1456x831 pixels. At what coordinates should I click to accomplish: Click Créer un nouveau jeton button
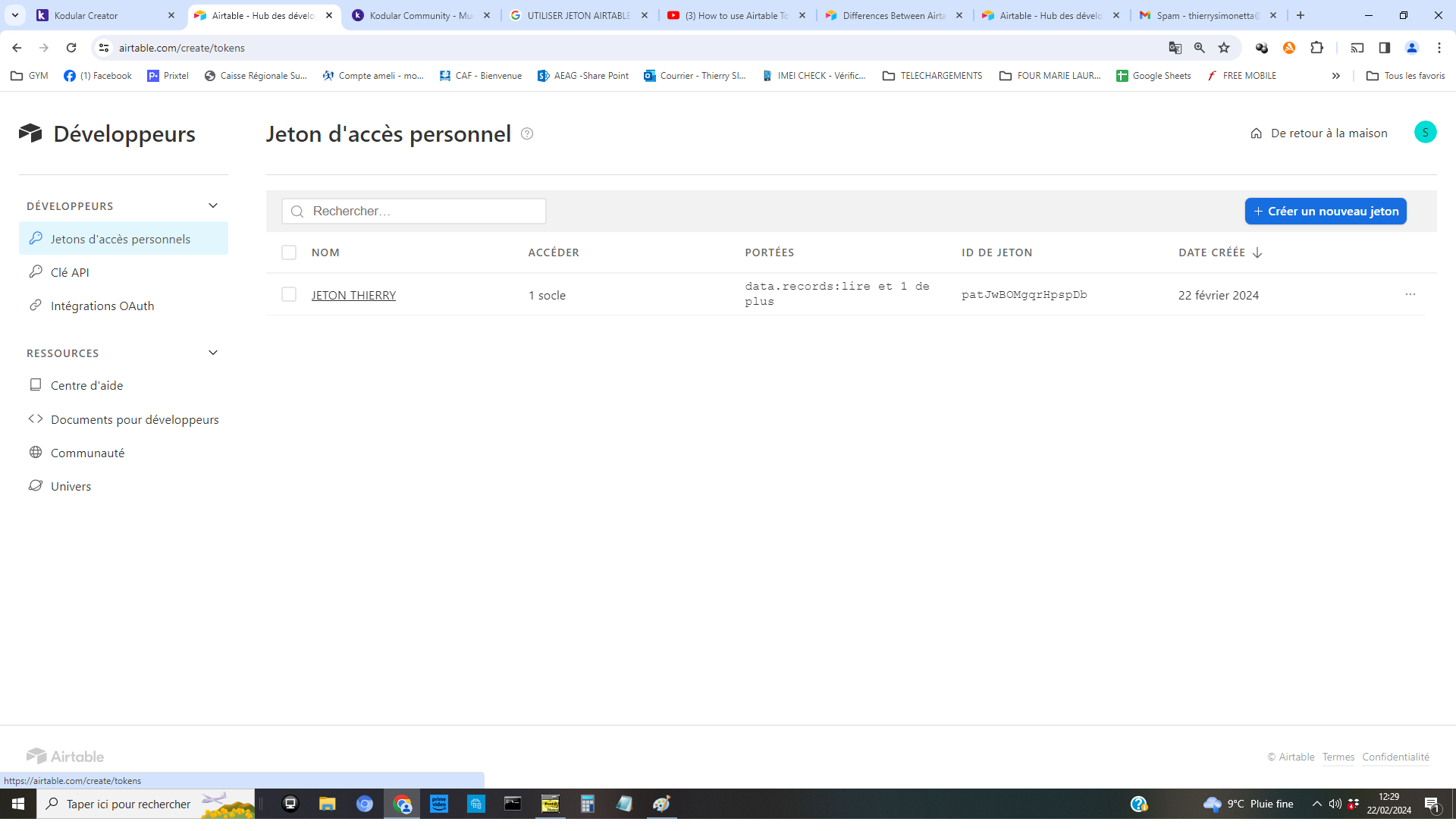pyautogui.click(x=1326, y=211)
